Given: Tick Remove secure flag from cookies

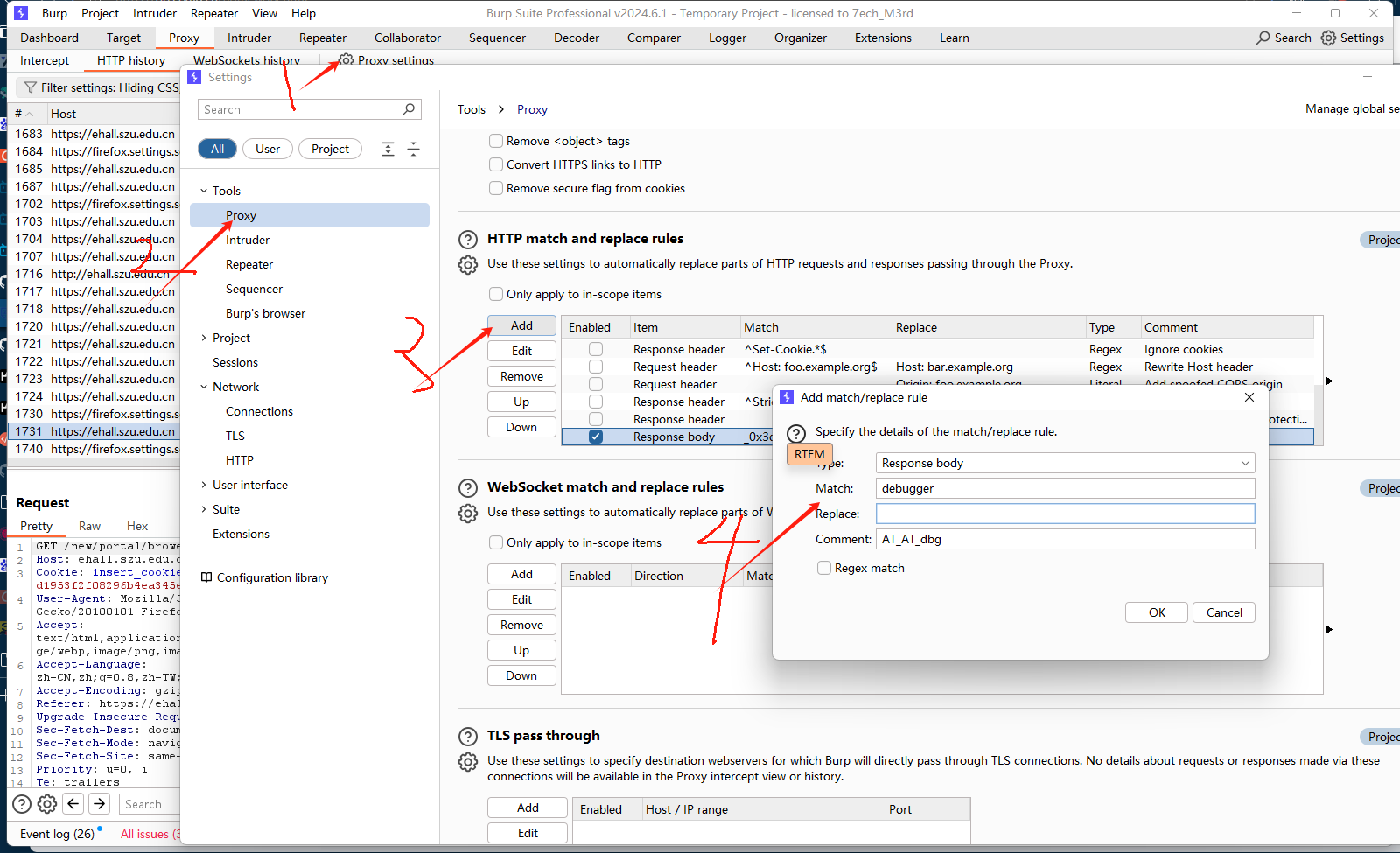Looking at the screenshot, I should [496, 188].
